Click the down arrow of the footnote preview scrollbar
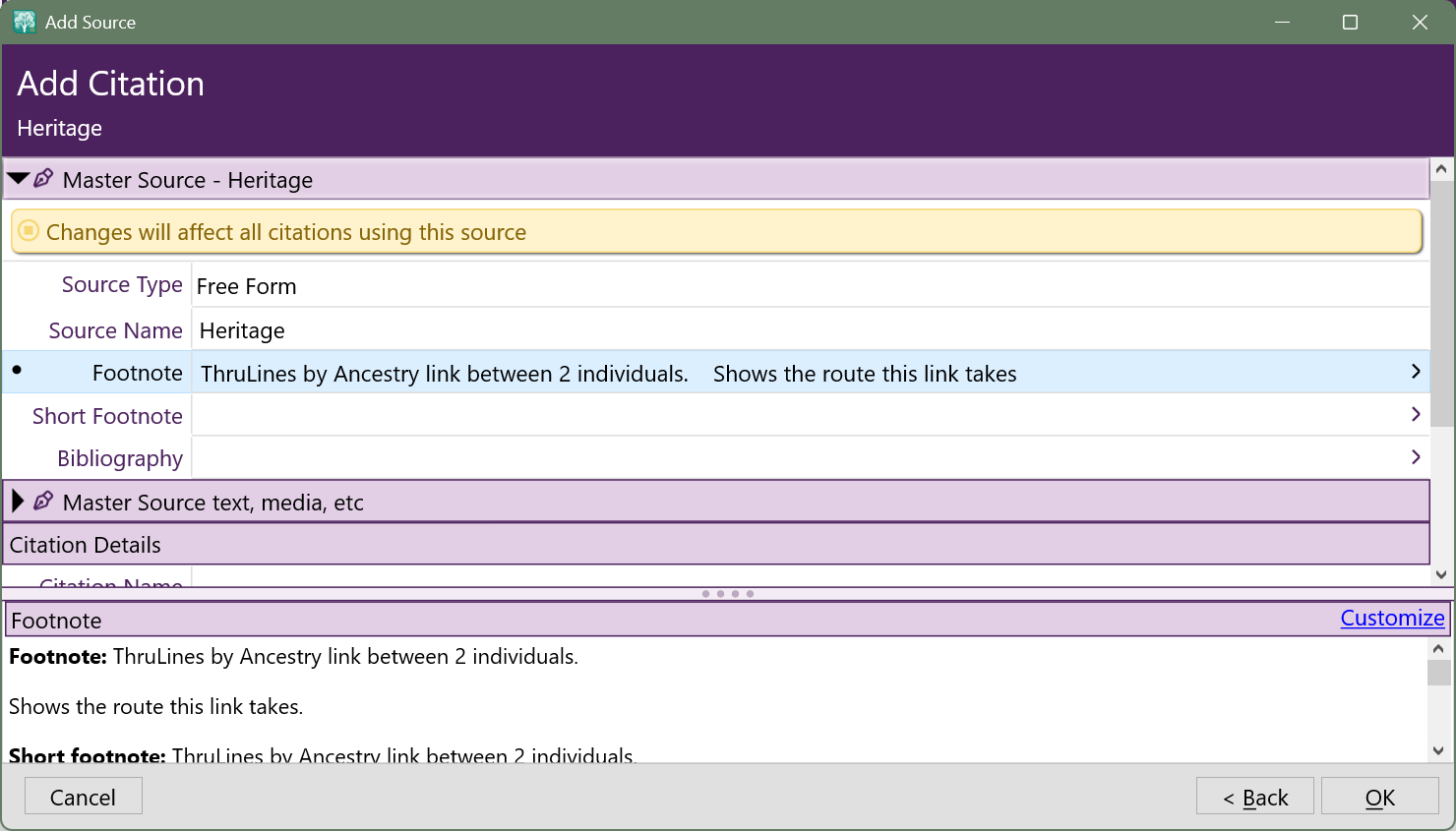Image resolution: width=1456 pixels, height=831 pixels. (x=1438, y=750)
